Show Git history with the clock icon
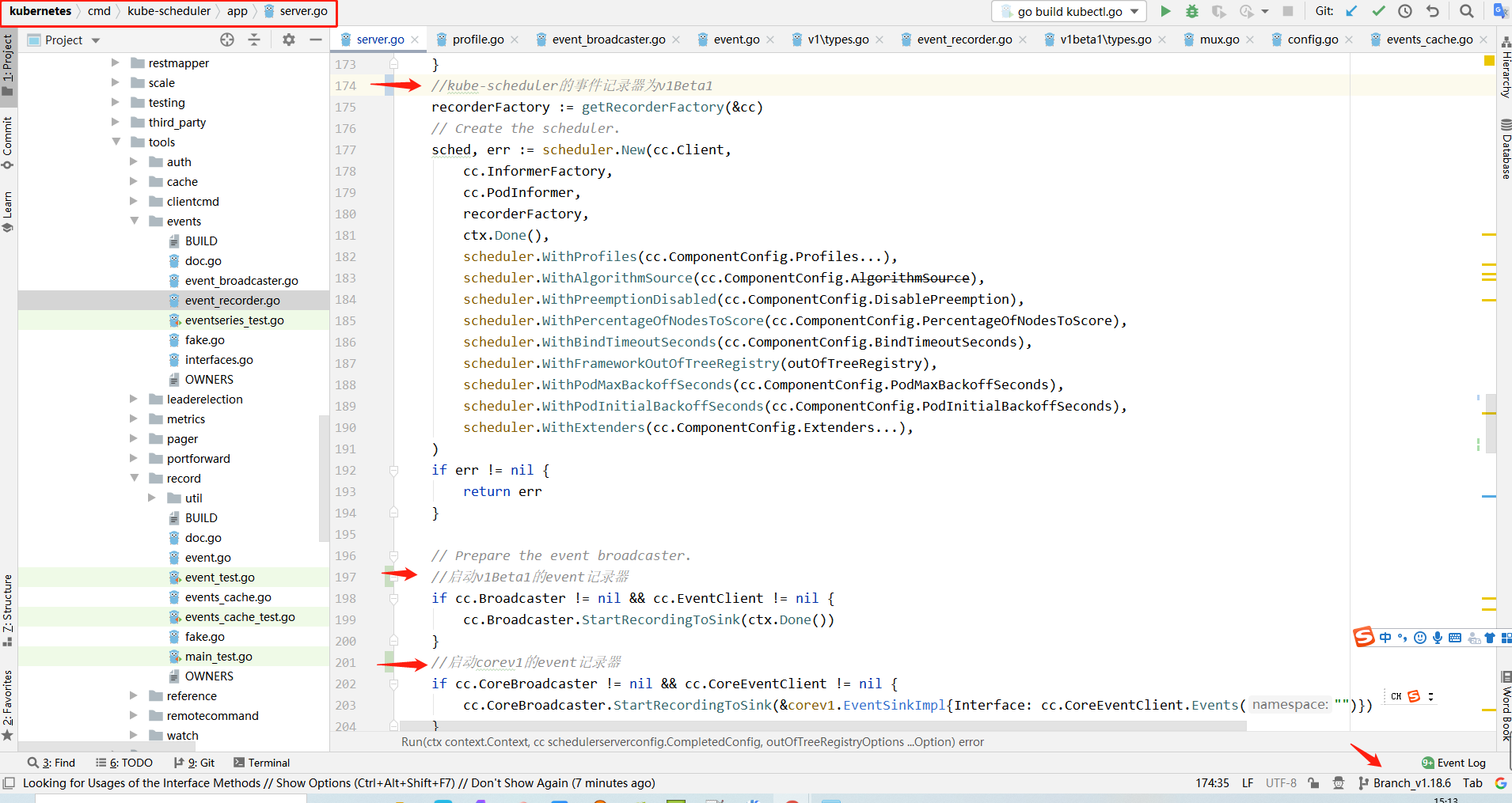1512x803 pixels. click(1405, 11)
